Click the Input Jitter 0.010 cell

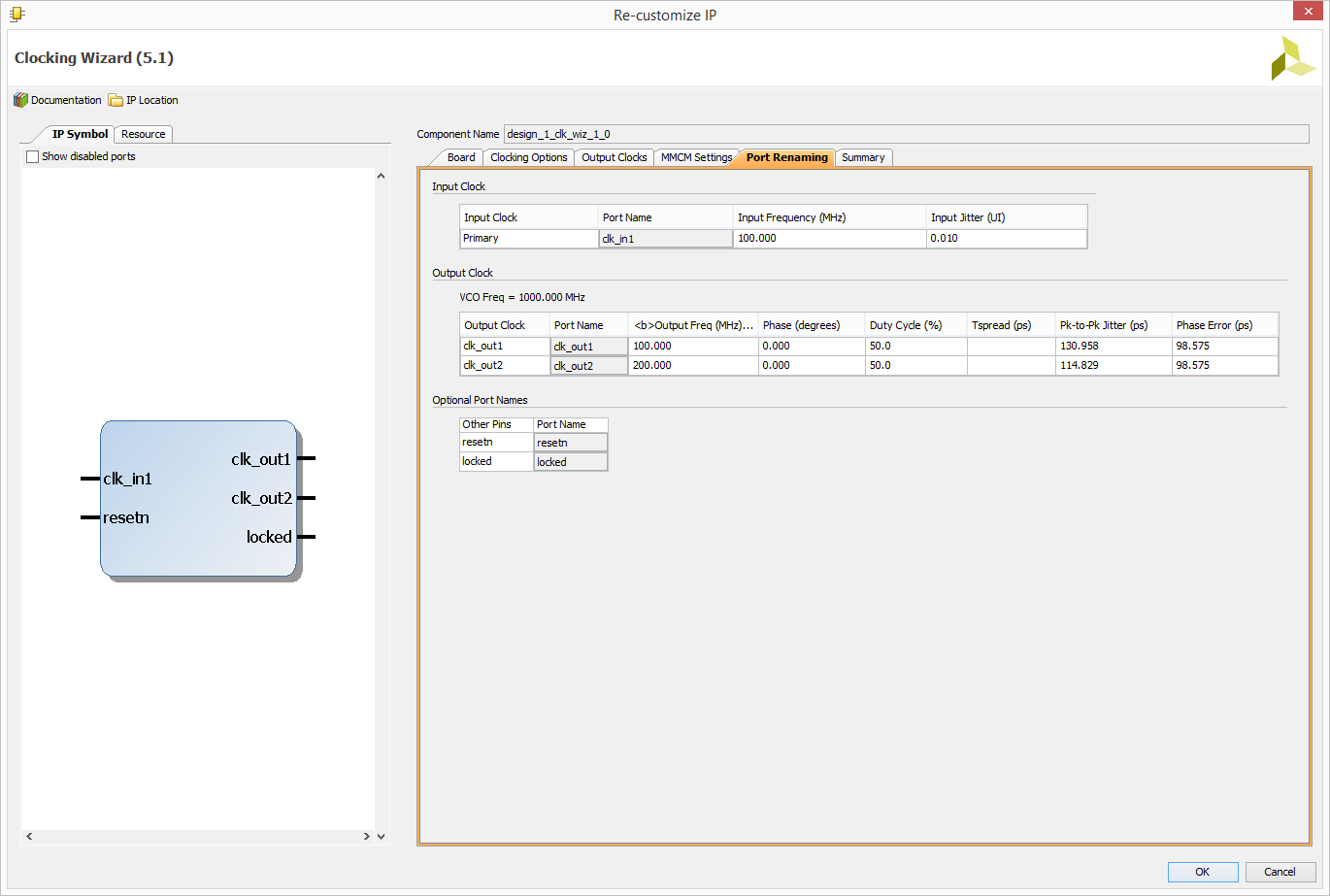1007,238
